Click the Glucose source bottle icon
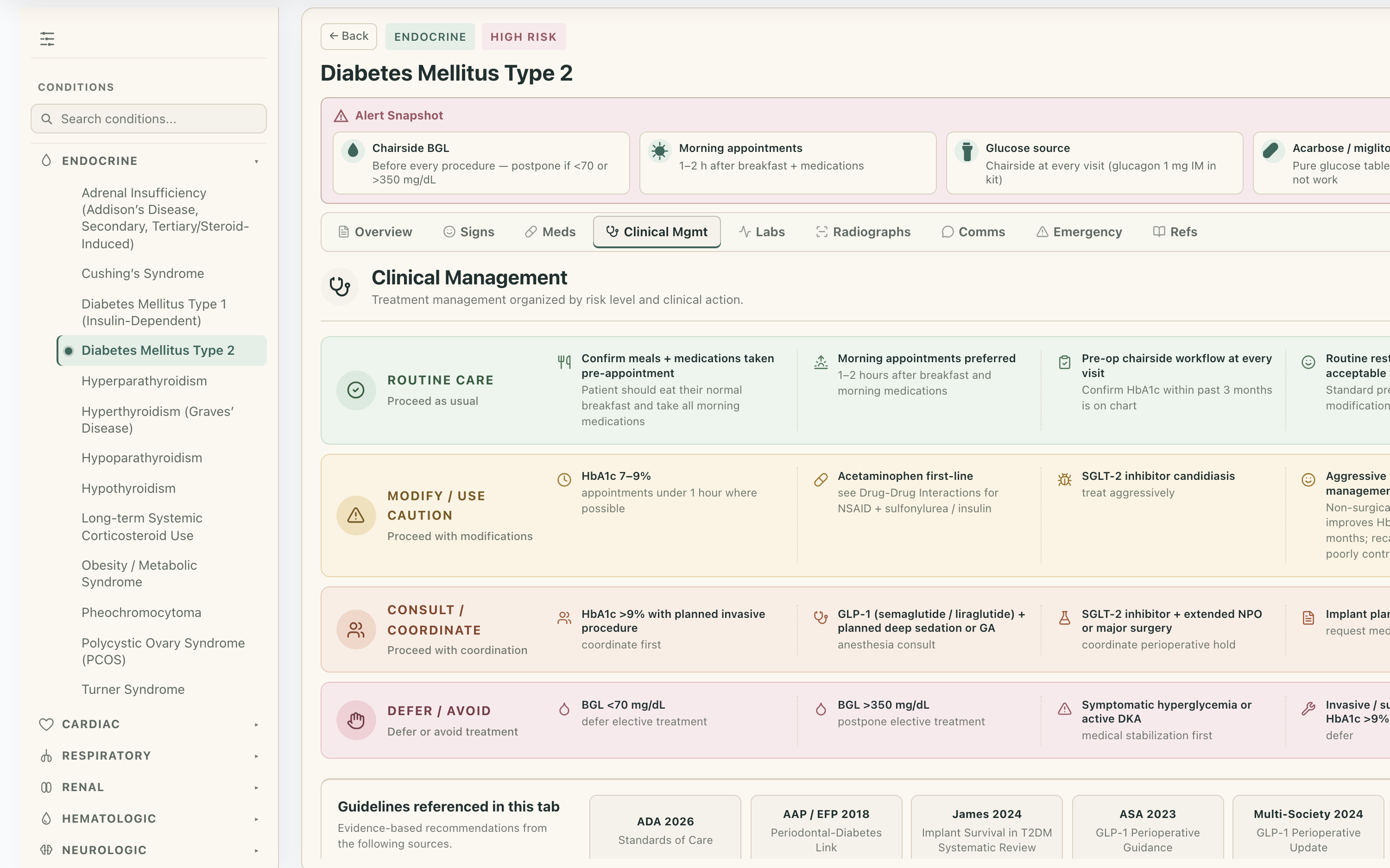This screenshot has height=868, width=1390. tap(967, 151)
